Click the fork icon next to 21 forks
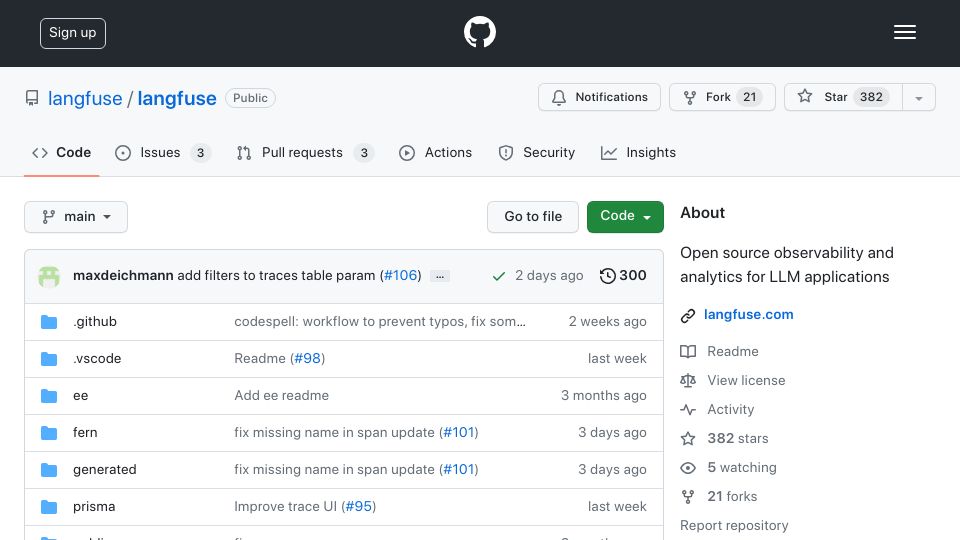The width and height of the screenshot is (960, 540). coord(688,497)
